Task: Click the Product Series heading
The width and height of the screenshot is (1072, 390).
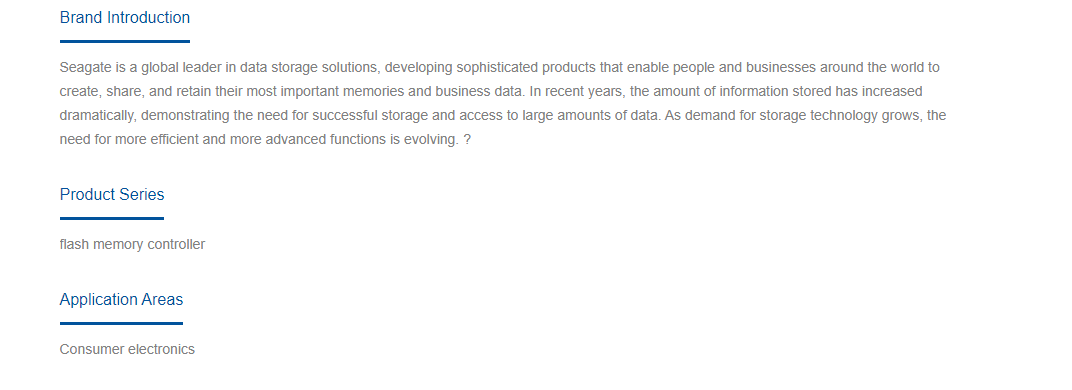Action: 112,195
